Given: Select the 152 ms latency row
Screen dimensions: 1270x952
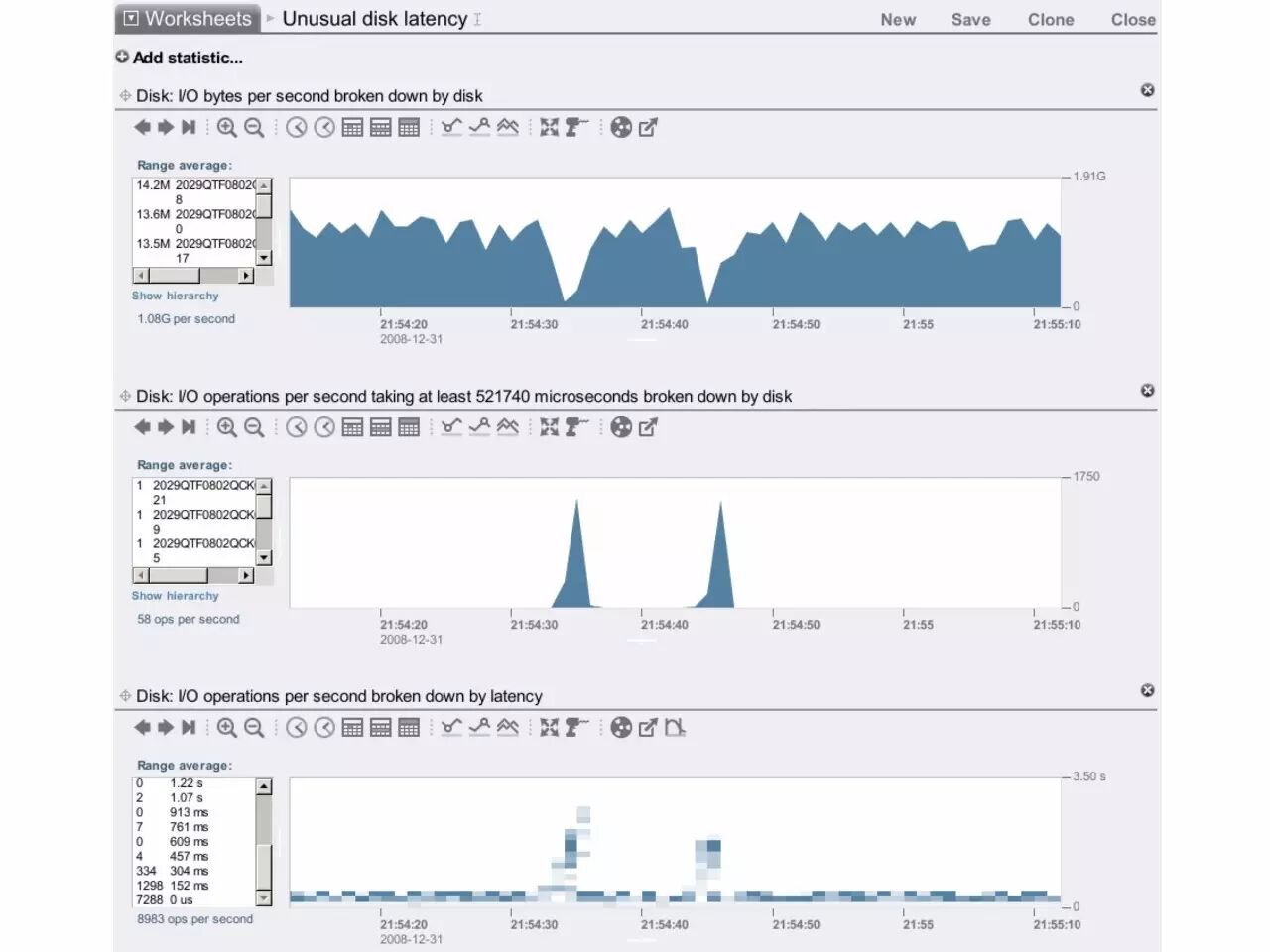Looking at the screenshot, I should click(194, 886).
